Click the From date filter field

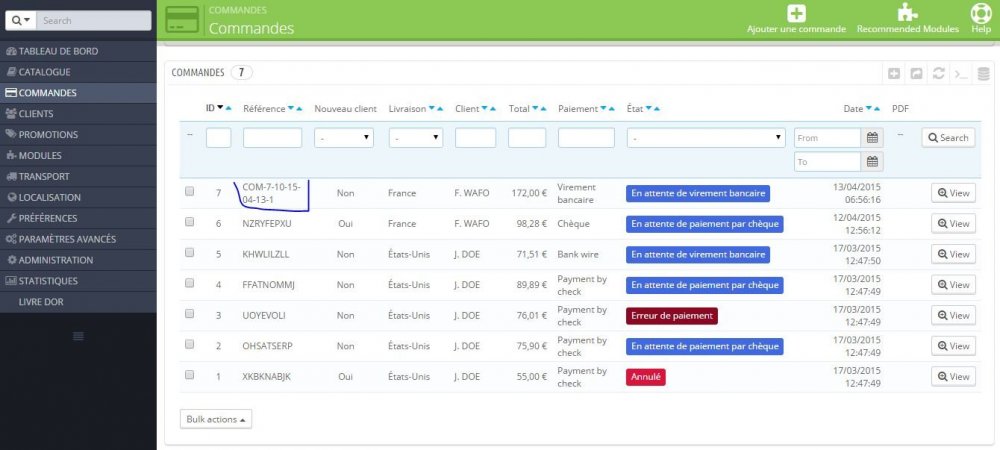[x=828, y=138]
